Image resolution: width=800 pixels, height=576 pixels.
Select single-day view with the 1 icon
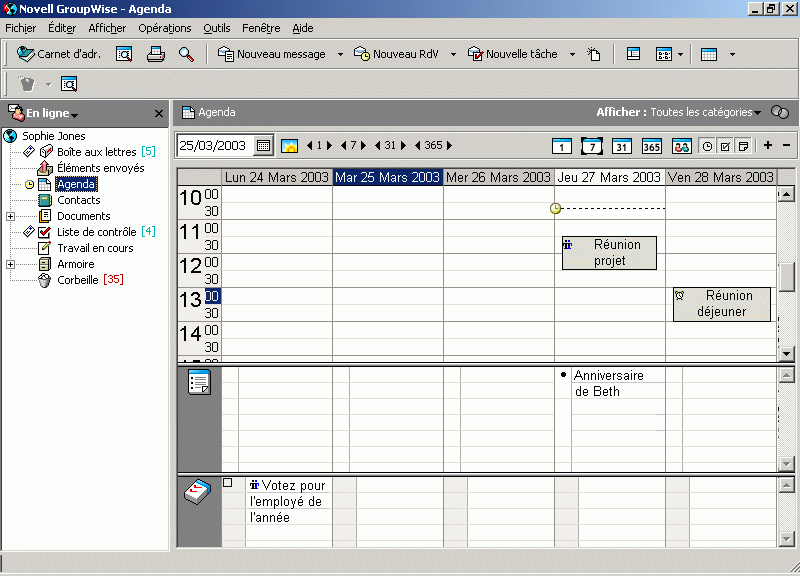pyautogui.click(x=562, y=146)
